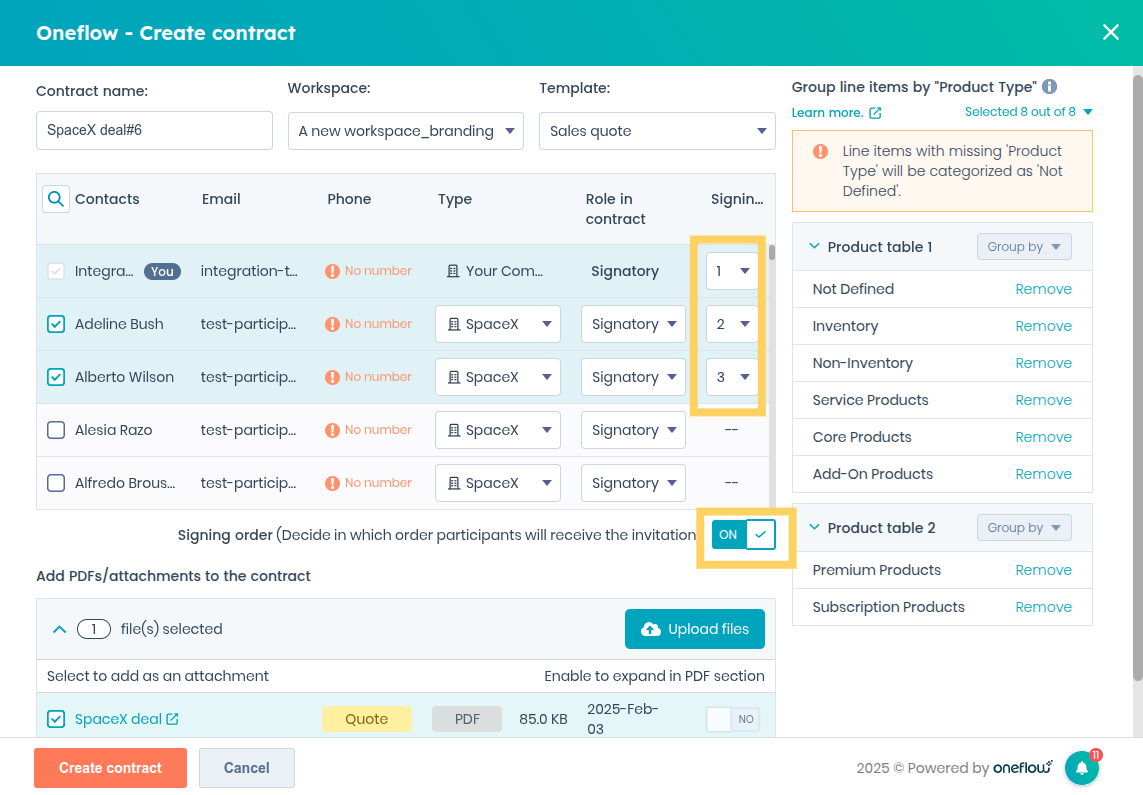Click the file count badge showing 1
This screenshot has width=1143, height=795.
click(x=94, y=629)
